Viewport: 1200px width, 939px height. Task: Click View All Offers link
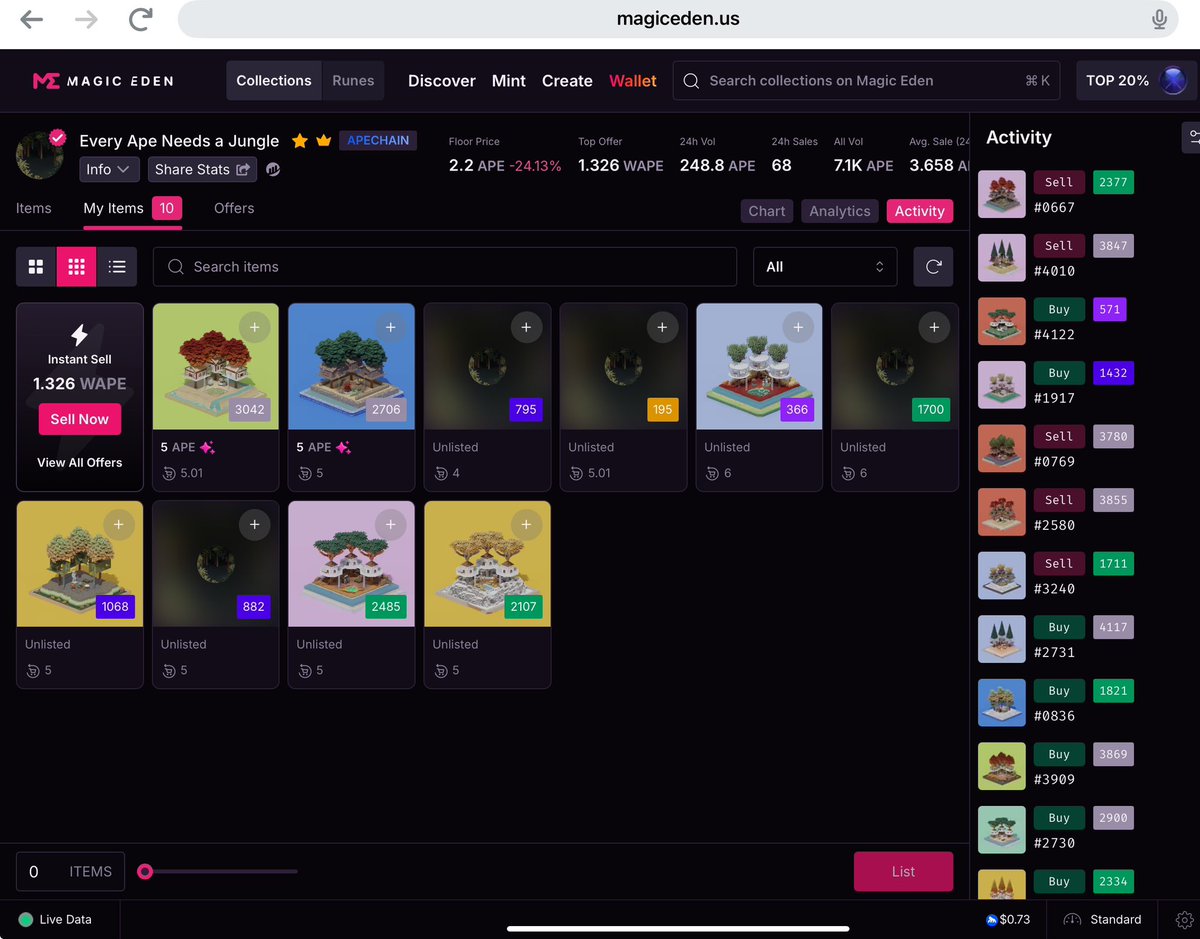[x=80, y=462]
